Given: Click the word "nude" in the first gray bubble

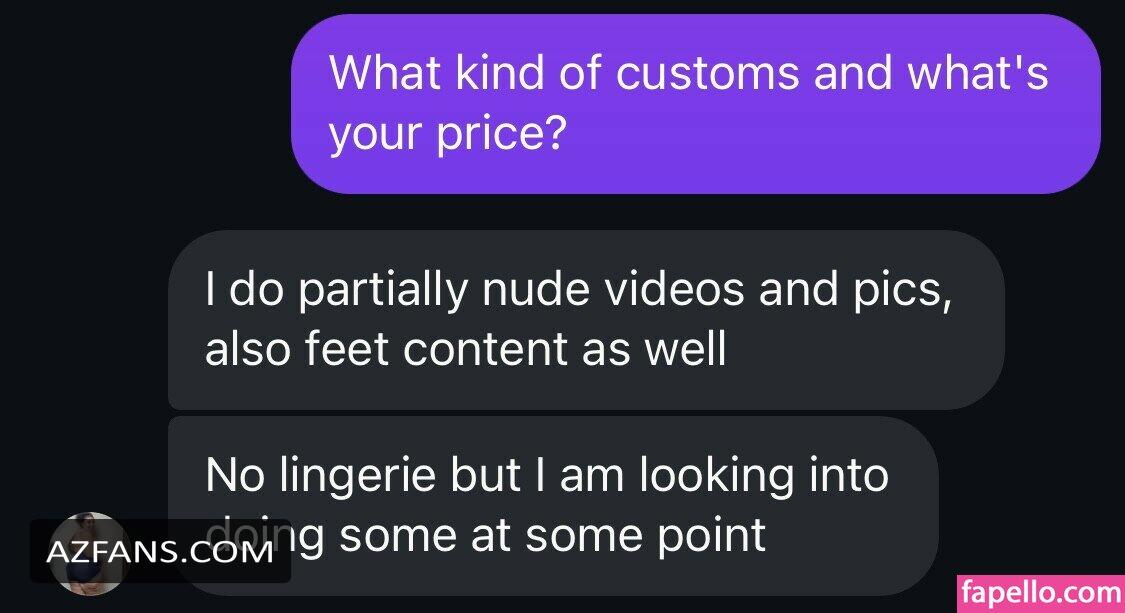Looking at the screenshot, I should coord(537,289).
